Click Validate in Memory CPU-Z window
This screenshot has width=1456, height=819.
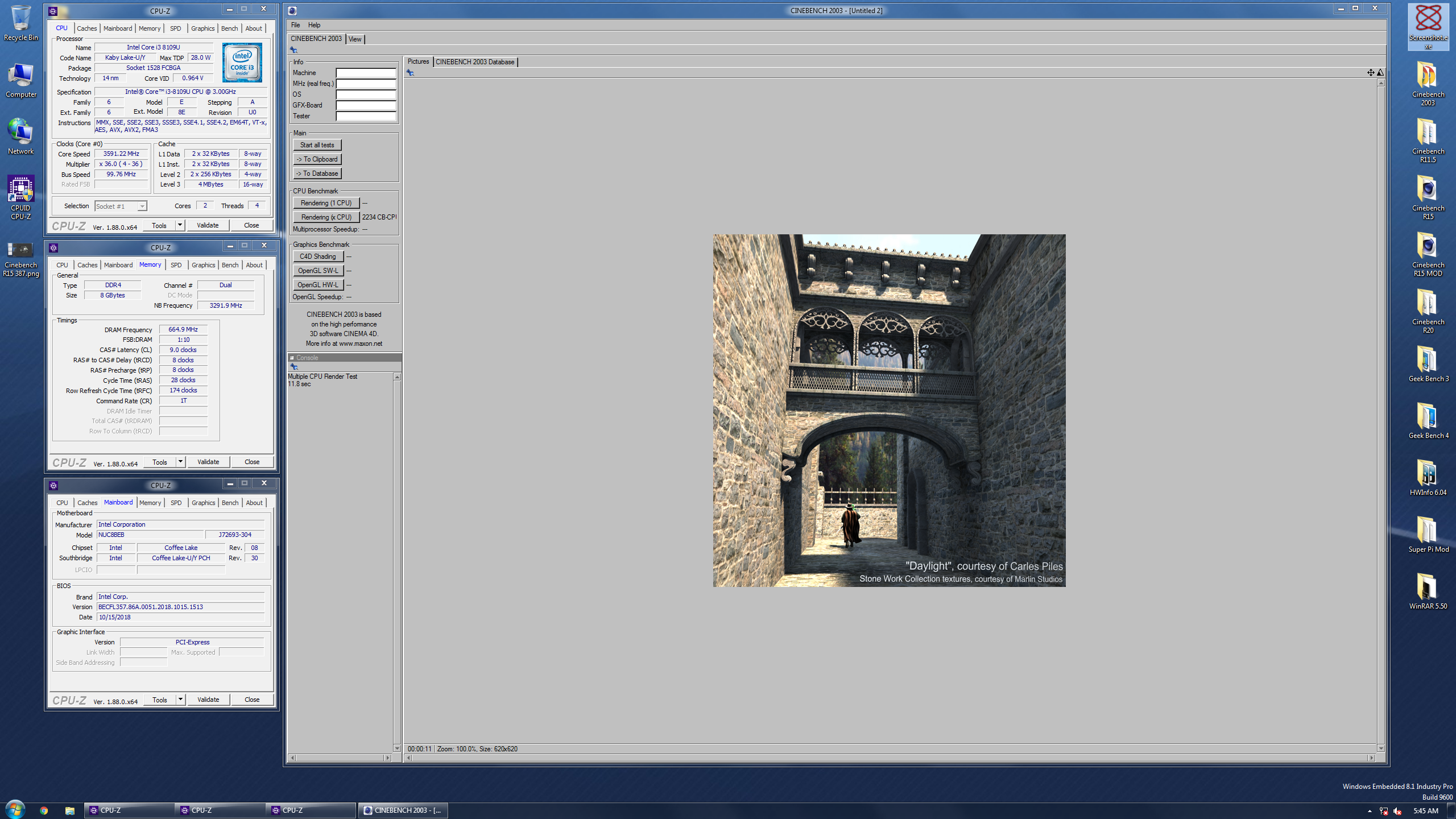[x=208, y=462]
